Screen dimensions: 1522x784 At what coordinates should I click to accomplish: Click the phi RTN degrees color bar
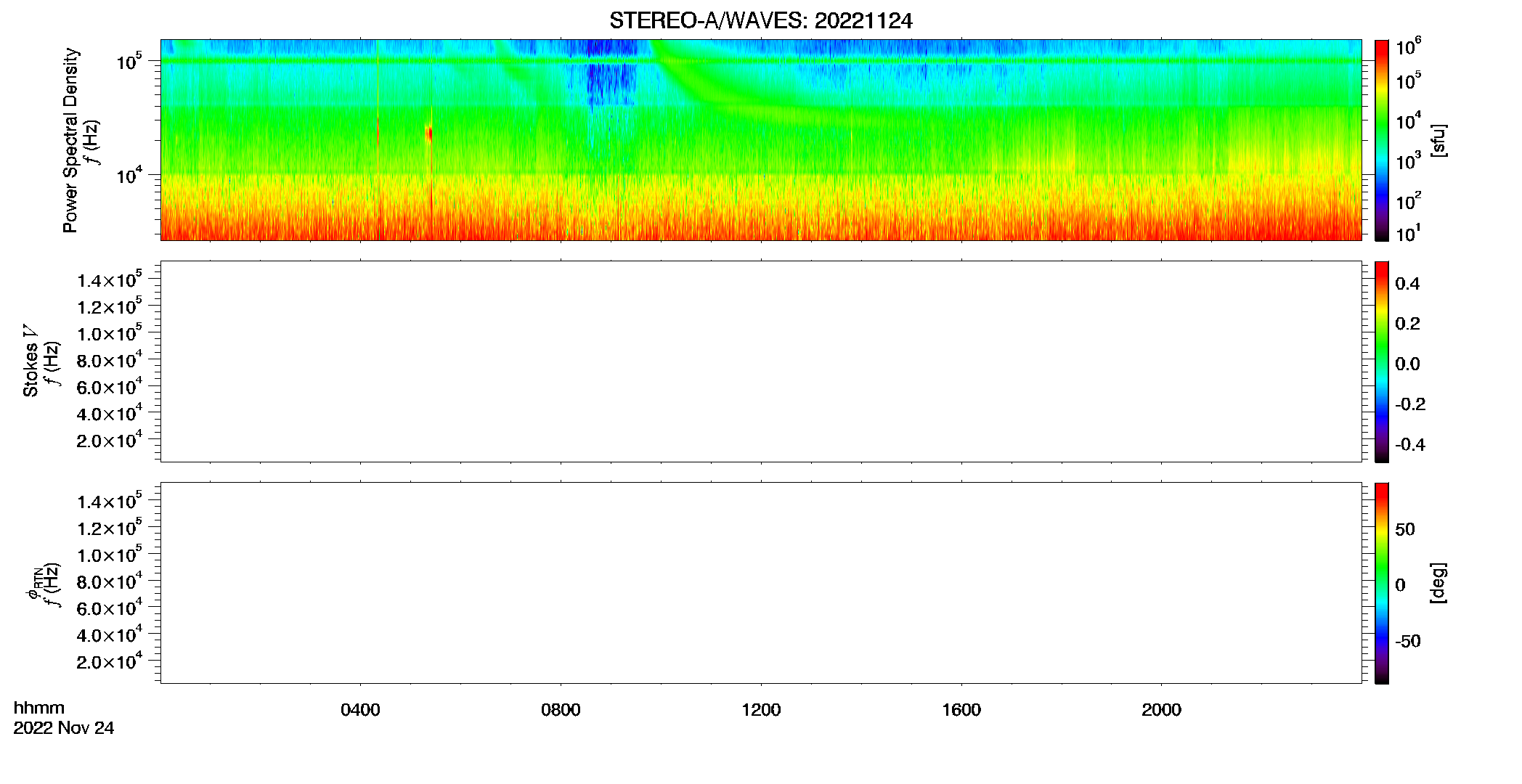click(x=1382, y=583)
